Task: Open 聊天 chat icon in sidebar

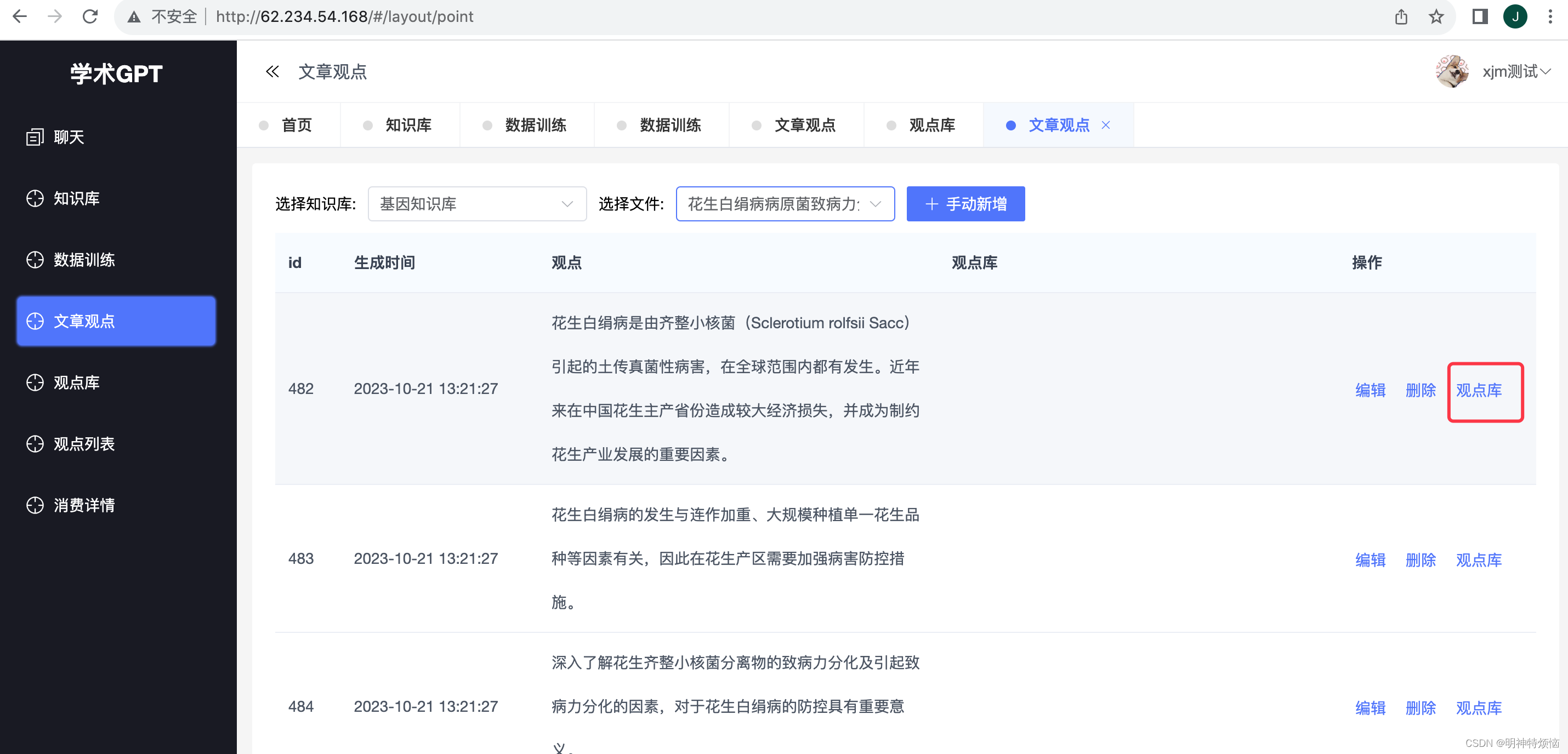Action: tap(35, 137)
